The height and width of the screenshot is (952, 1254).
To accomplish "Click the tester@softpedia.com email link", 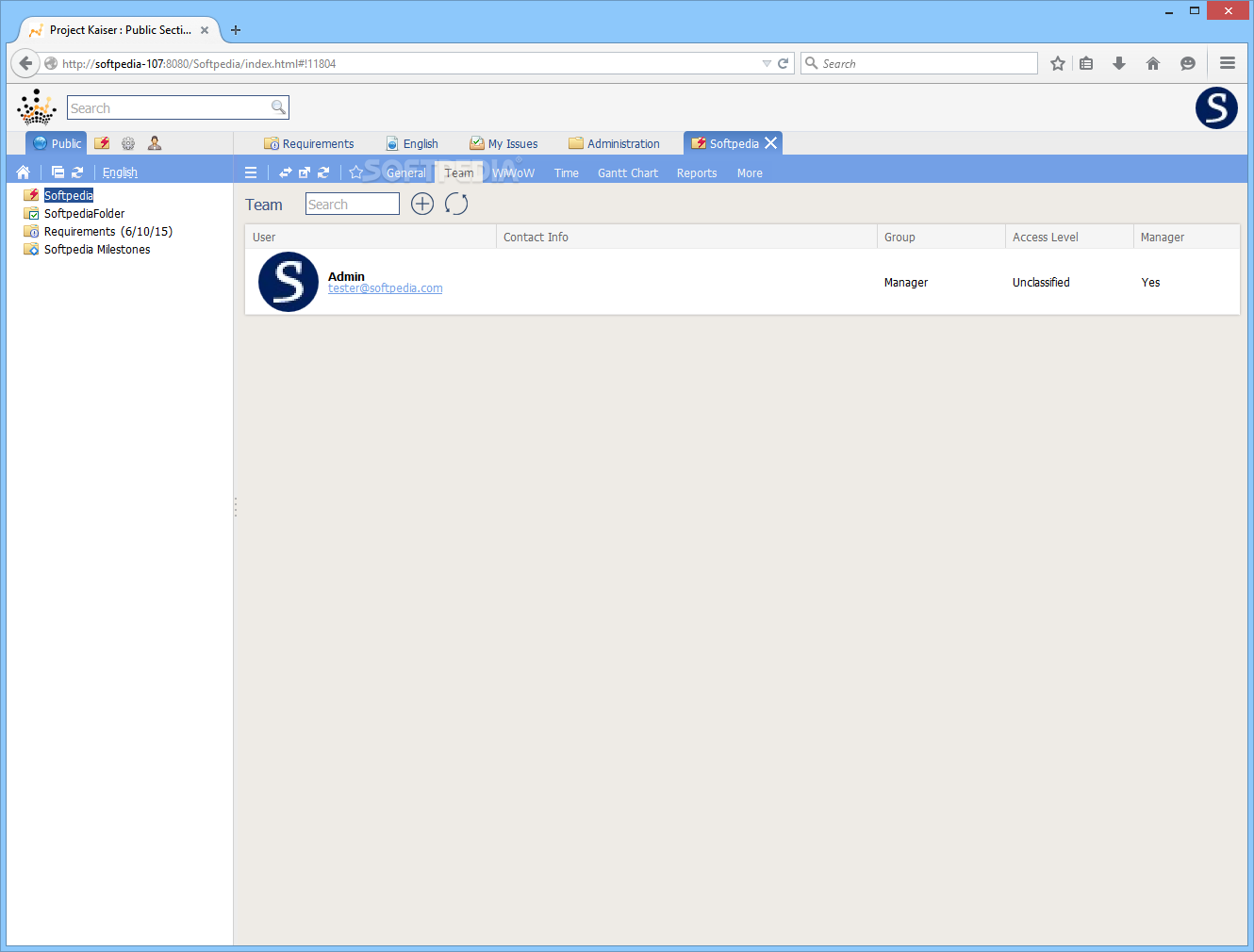I will [385, 288].
